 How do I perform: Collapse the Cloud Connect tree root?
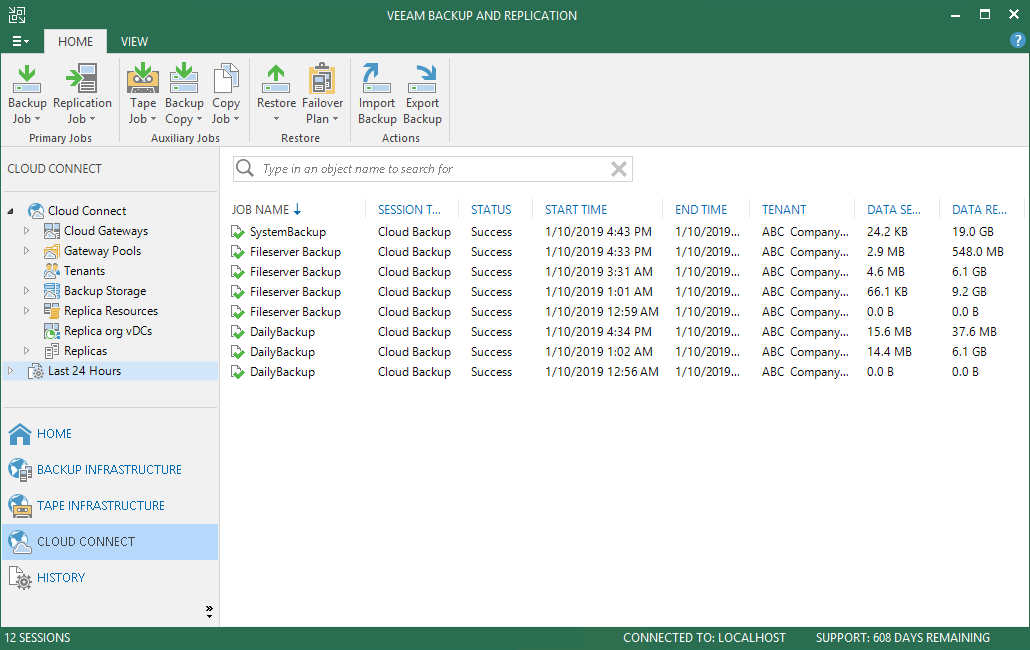point(11,211)
